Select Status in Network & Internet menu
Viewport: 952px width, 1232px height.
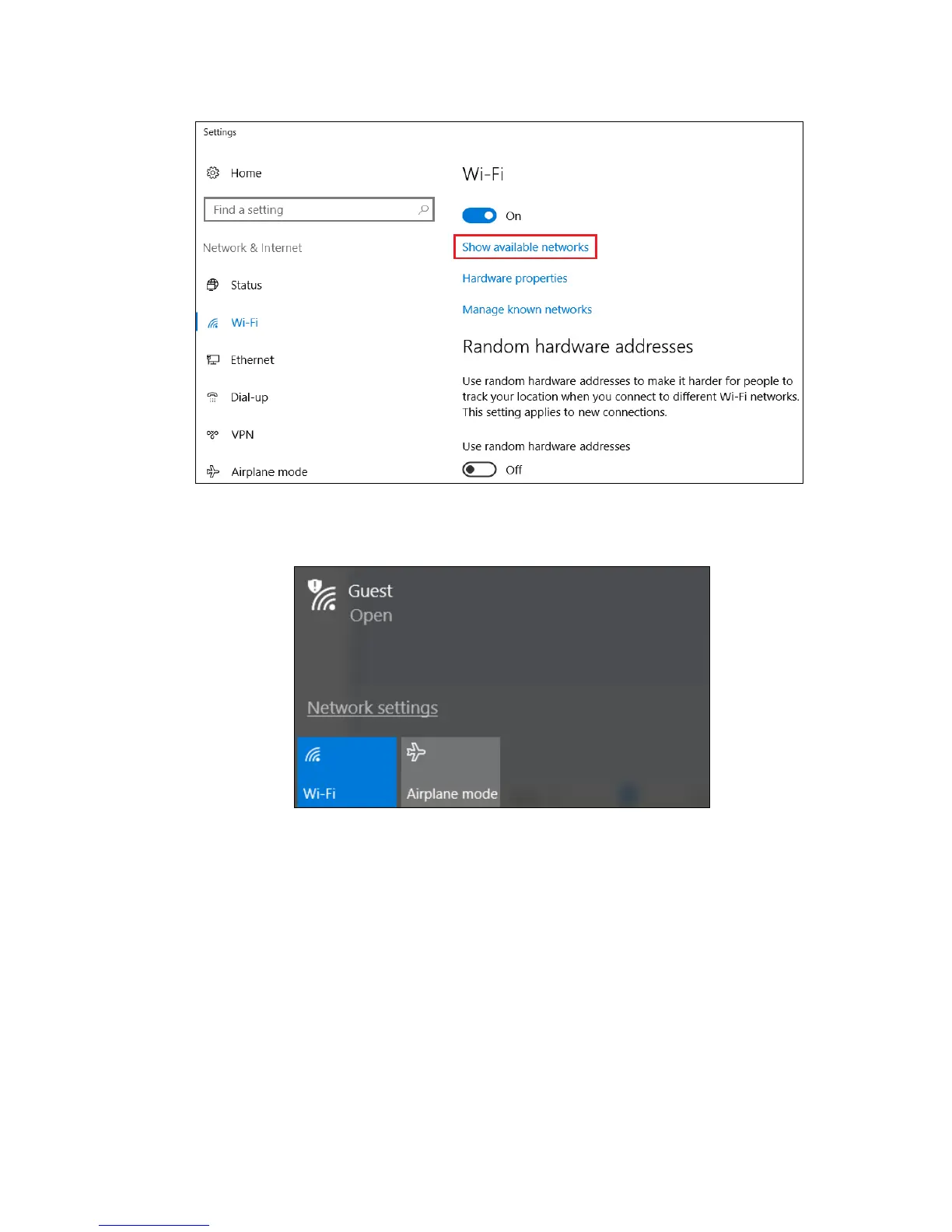(x=246, y=285)
